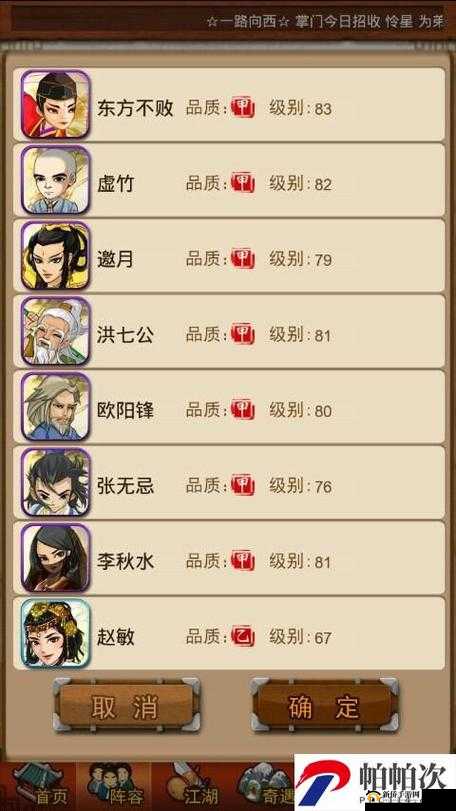Select the 东方不败 character portrait
Viewport: 456px width, 811px height.
coord(56,104)
